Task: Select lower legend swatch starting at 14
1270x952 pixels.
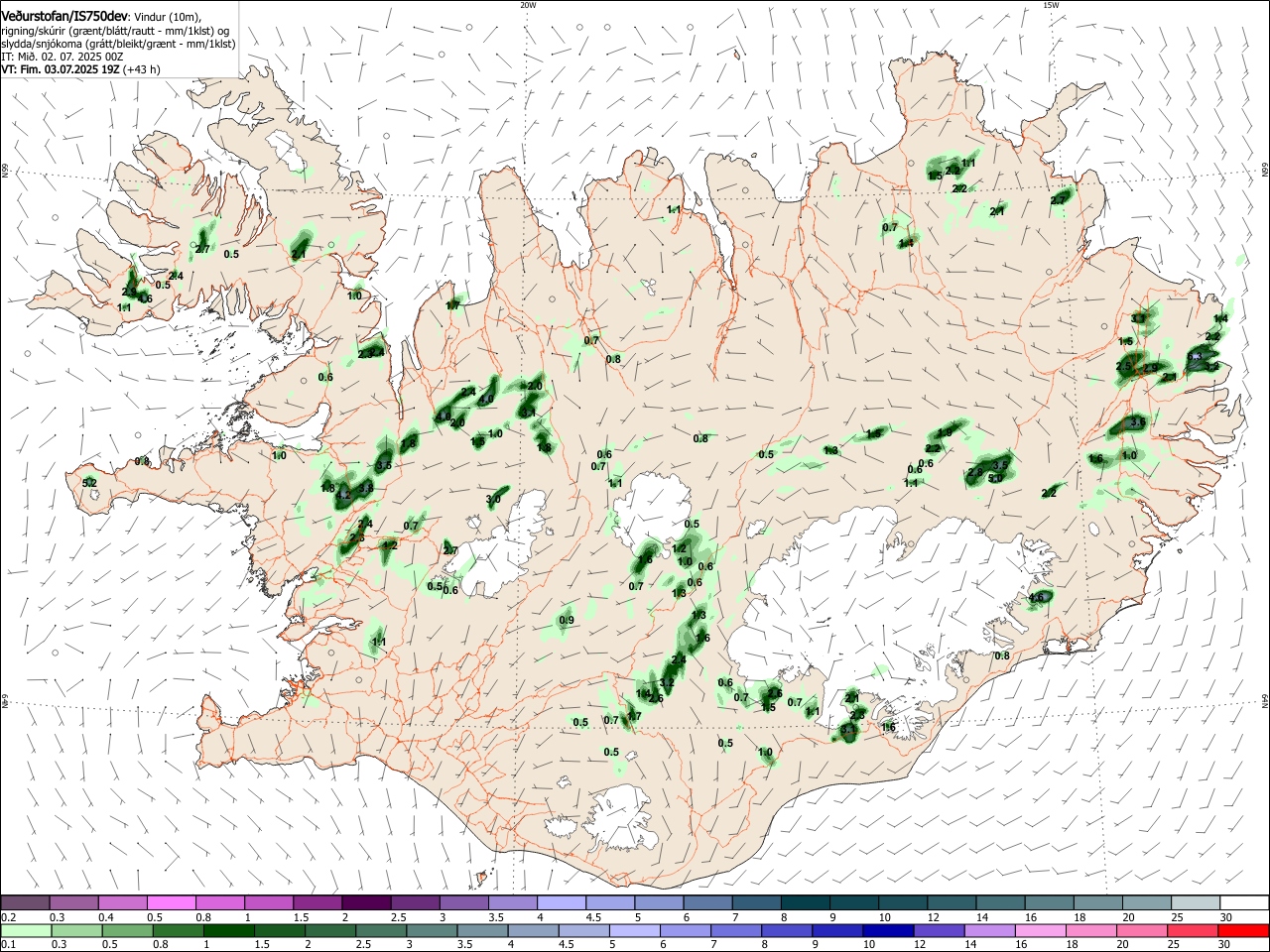Action: pyautogui.click(x=988, y=930)
